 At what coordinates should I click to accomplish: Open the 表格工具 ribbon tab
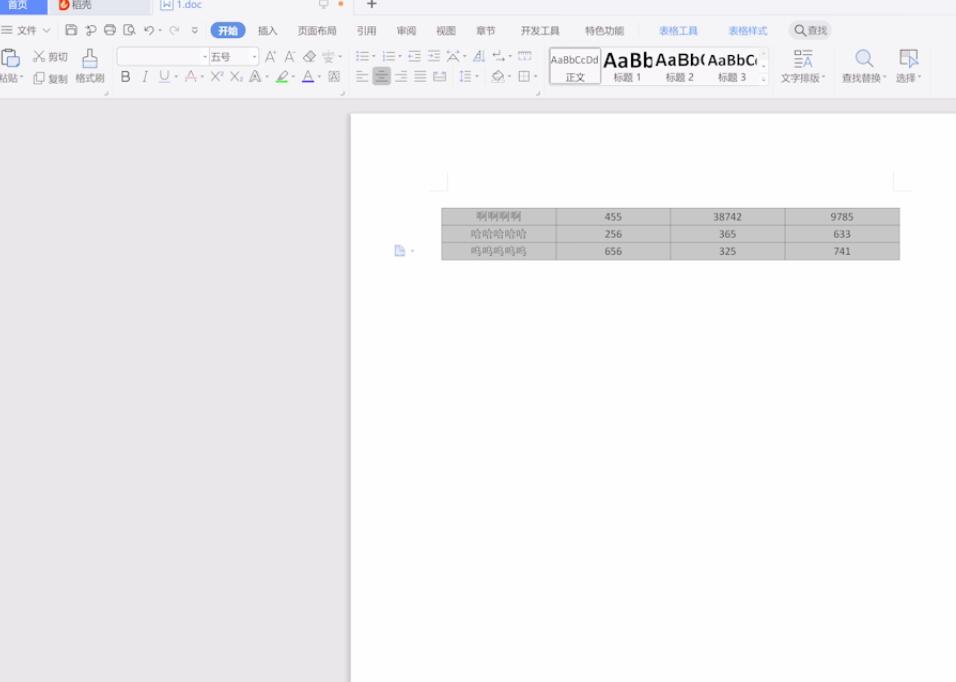[678, 31]
